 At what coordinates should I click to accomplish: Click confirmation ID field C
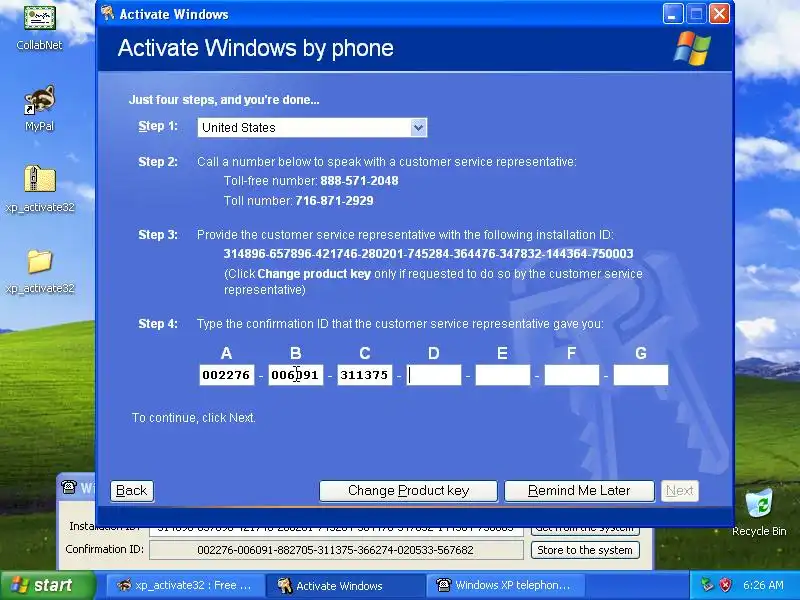(364, 375)
